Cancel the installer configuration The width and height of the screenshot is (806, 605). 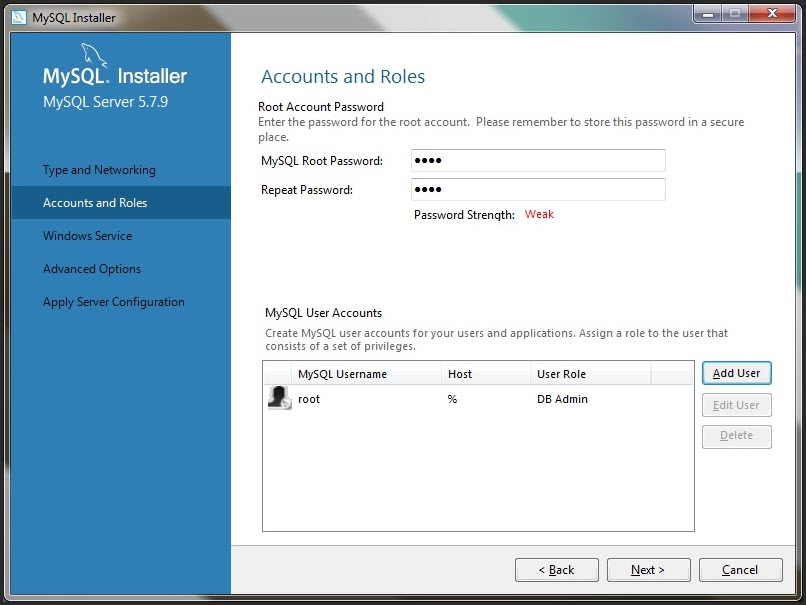tap(741, 570)
